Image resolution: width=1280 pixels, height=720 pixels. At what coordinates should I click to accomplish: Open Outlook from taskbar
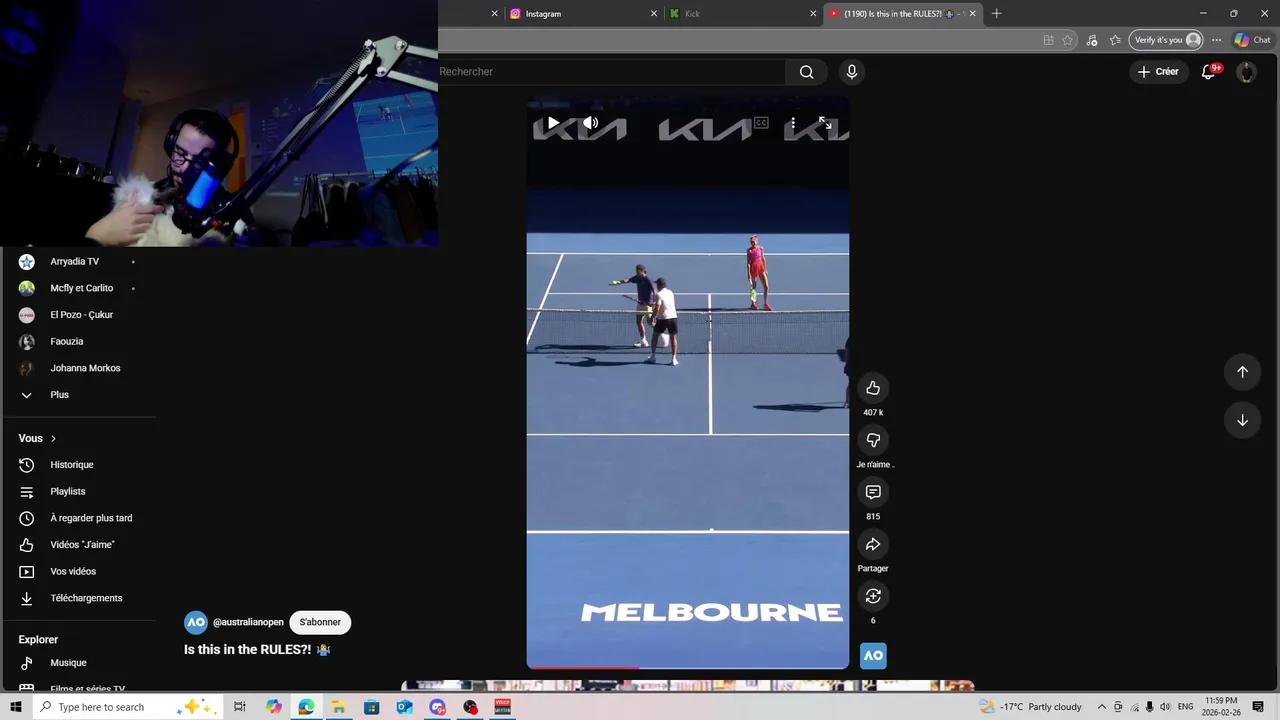pyautogui.click(x=404, y=707)
